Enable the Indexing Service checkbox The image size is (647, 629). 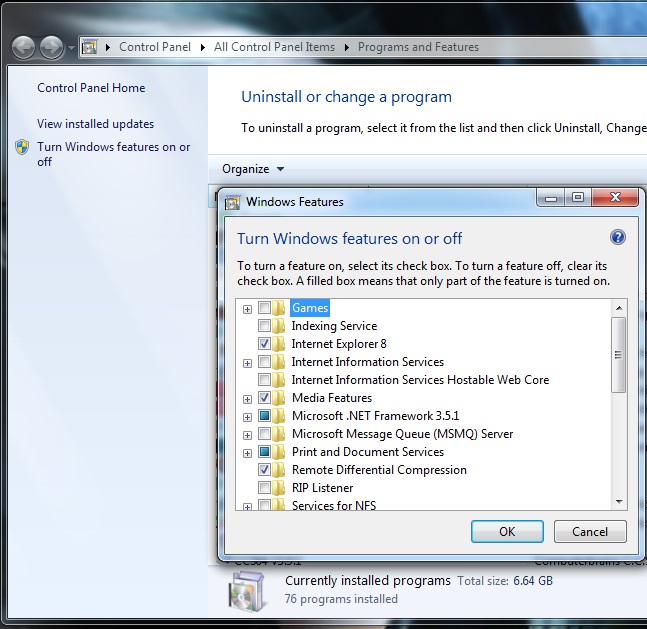264,326
